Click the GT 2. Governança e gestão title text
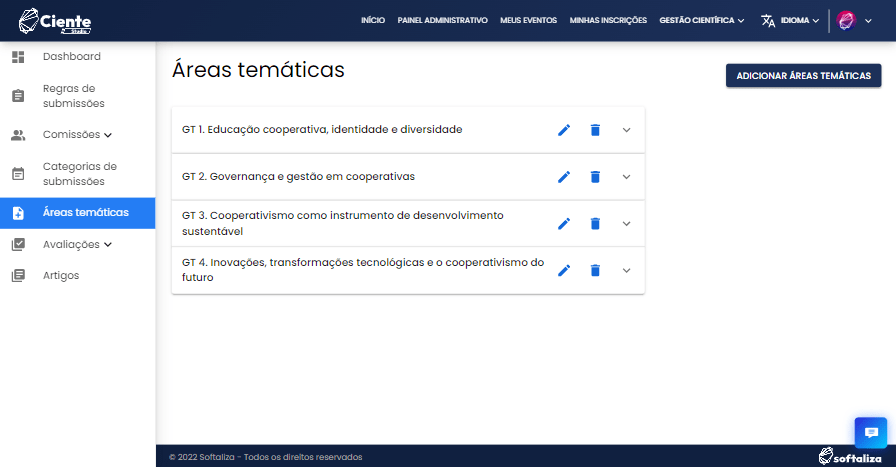Screen dimensions: 896x467 [298, 177]
